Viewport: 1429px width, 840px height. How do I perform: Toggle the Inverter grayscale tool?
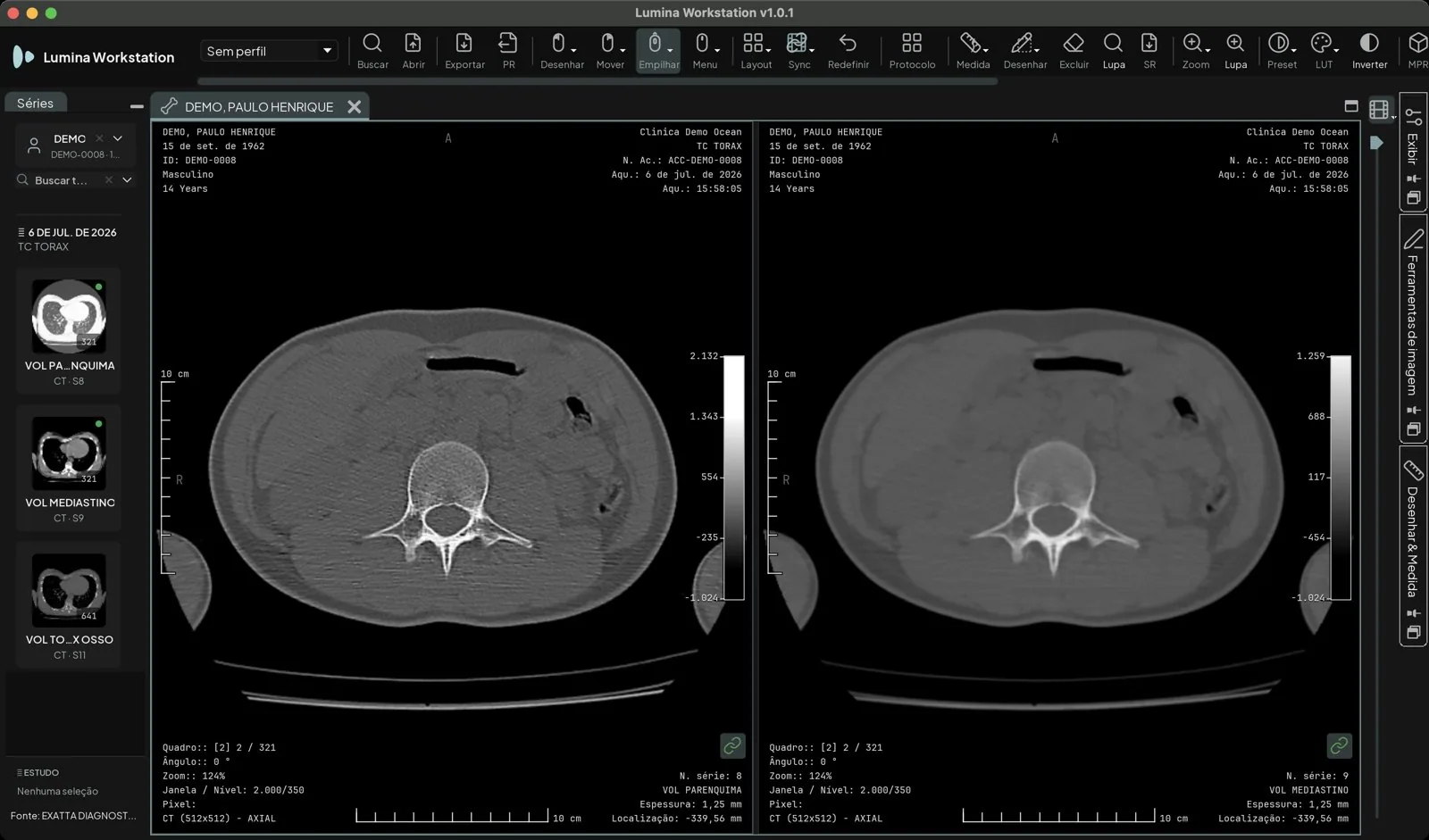tap(1369, 51)
